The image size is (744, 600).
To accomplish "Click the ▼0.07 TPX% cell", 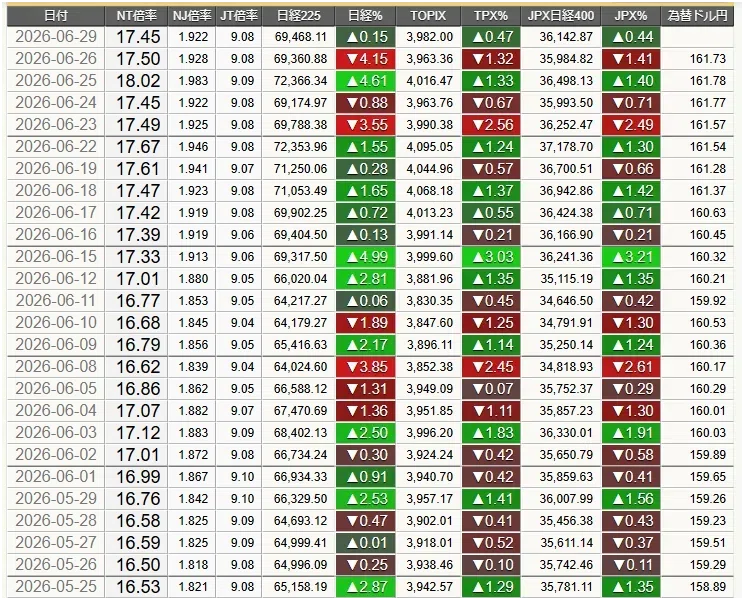I will click(x=491, y=389).
